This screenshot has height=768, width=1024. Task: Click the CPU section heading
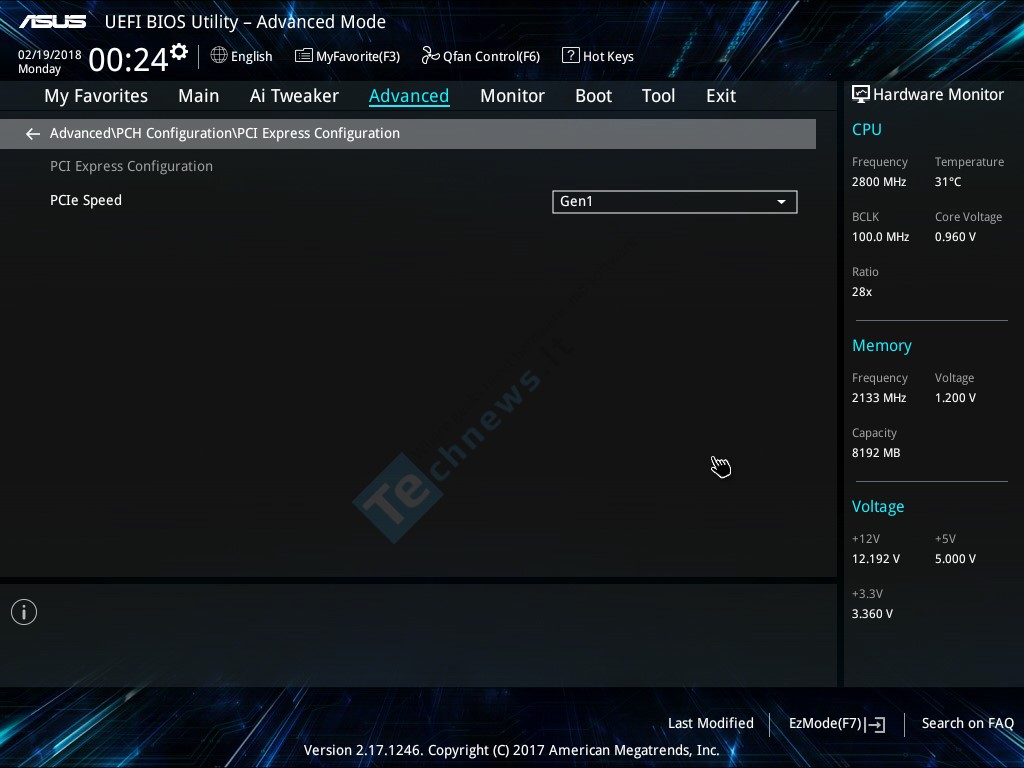point(867,129)
